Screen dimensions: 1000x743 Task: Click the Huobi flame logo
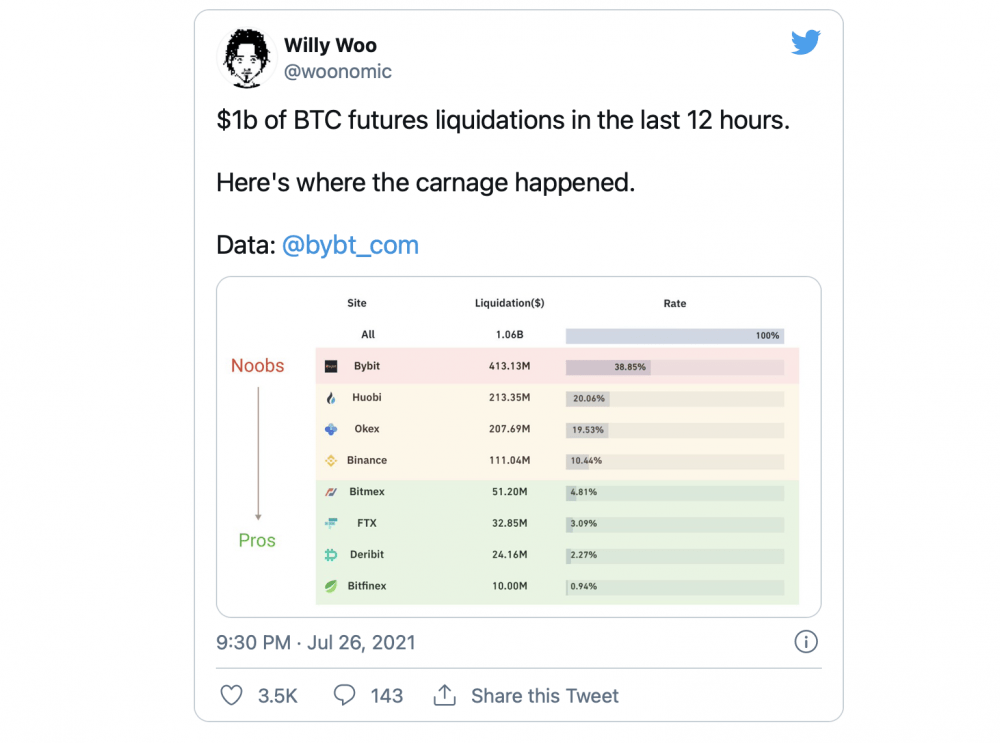coord(331,398)
